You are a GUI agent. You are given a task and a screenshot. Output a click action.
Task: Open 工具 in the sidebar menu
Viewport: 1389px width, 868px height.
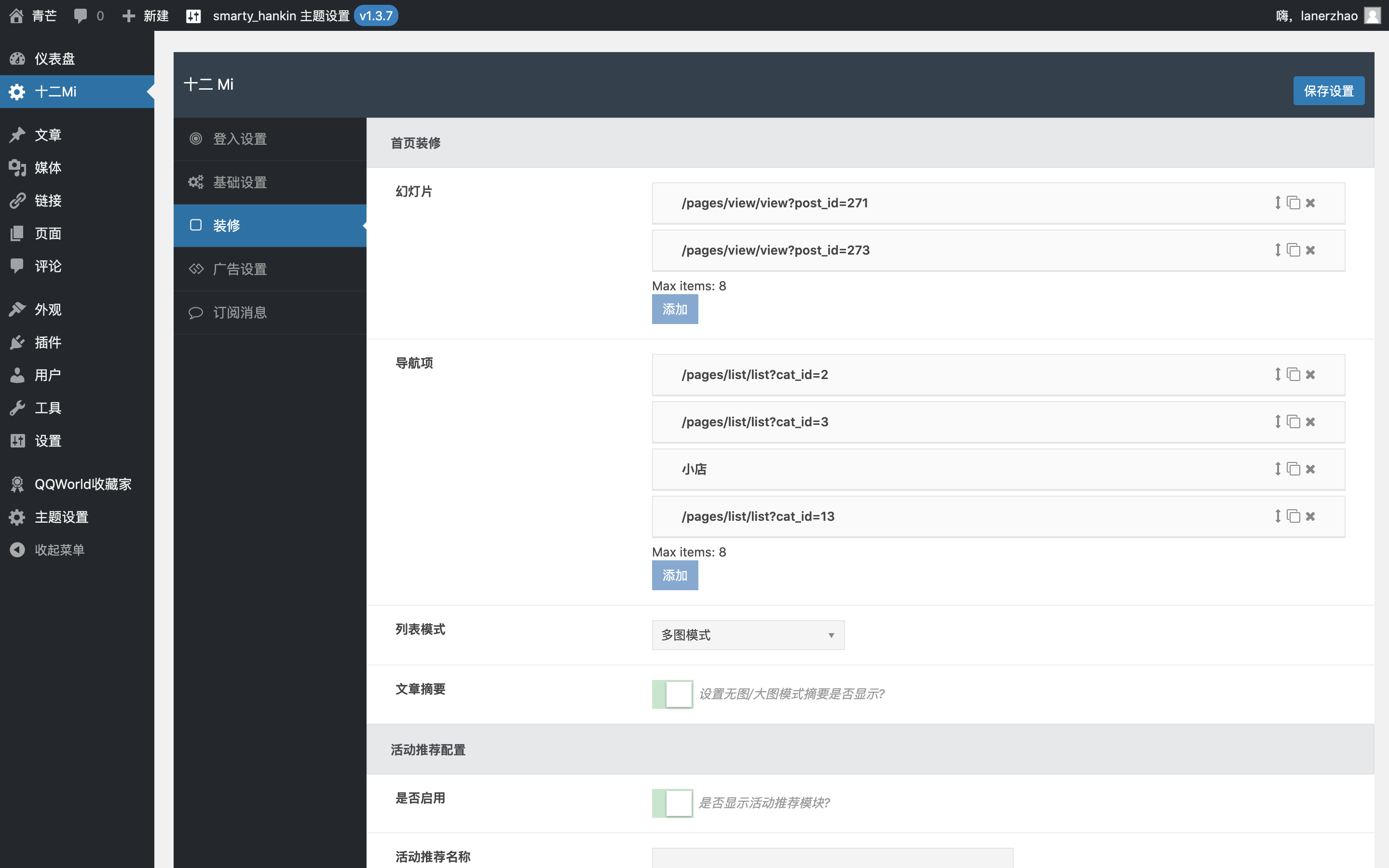[77, 407]
